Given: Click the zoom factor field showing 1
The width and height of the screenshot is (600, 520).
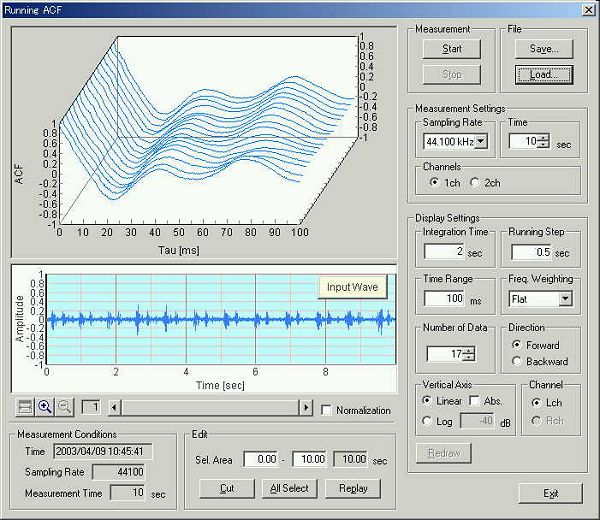Looking at the screenshot, I should click(91, 407).
